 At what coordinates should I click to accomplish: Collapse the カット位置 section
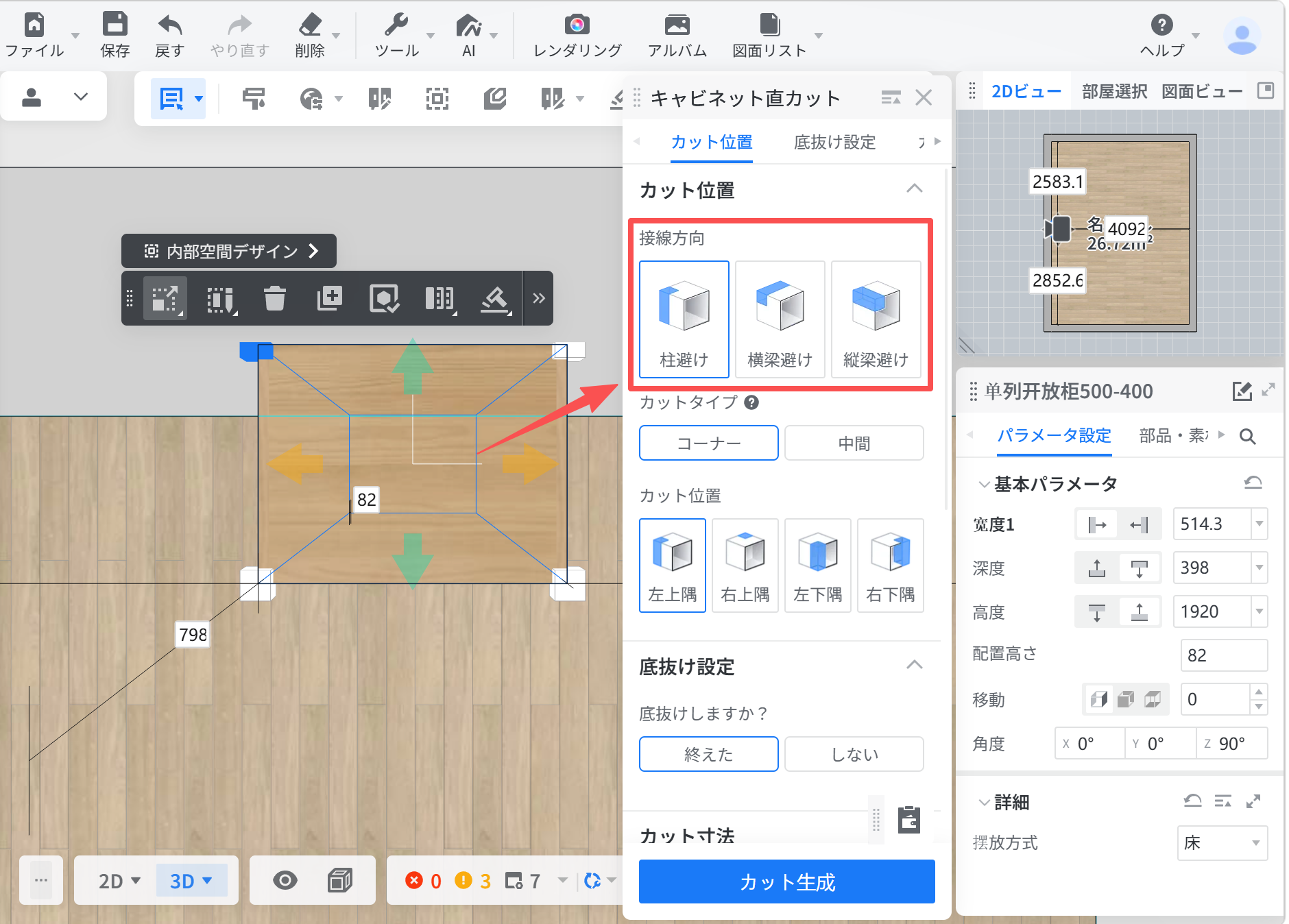pyautogui.click(x=914, y=189)
